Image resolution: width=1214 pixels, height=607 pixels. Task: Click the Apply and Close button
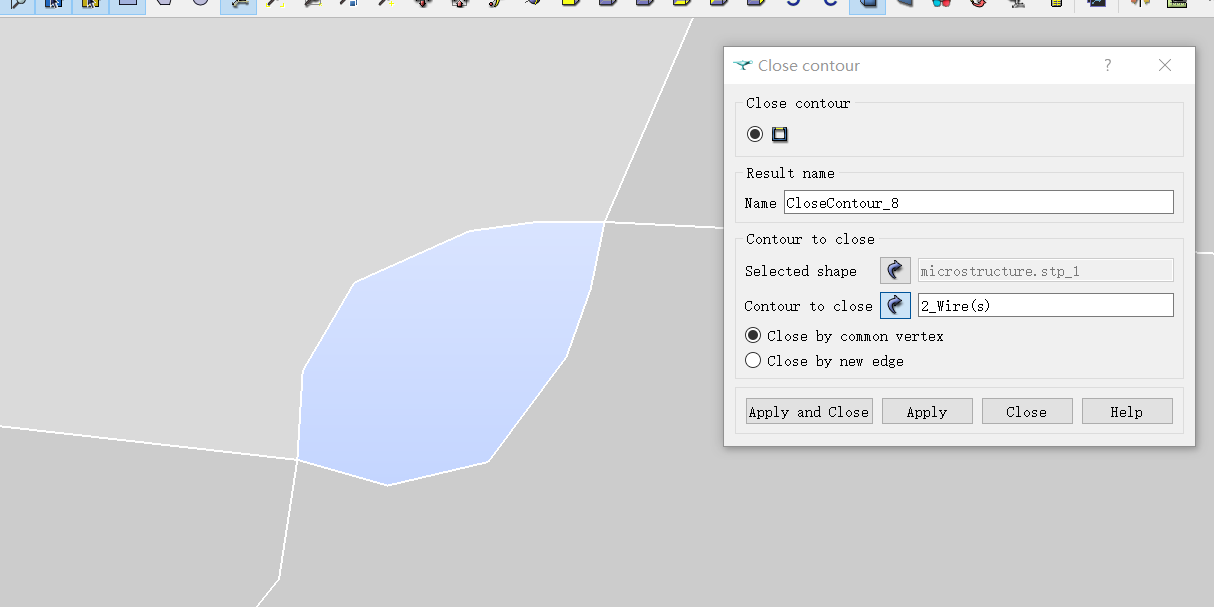click(x=809, y=411)
